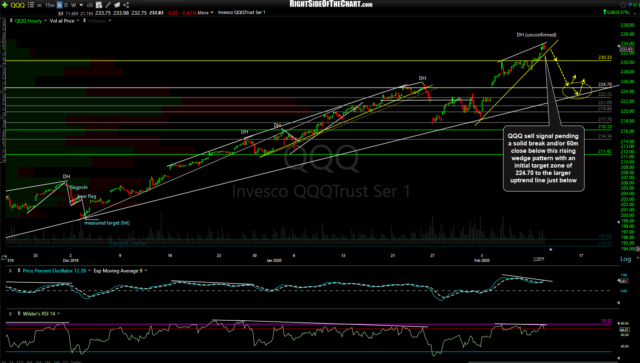This screenshot has height=363, width=640.
Task: Open the list icon next to QQQ
Action: tap(31, 5)
